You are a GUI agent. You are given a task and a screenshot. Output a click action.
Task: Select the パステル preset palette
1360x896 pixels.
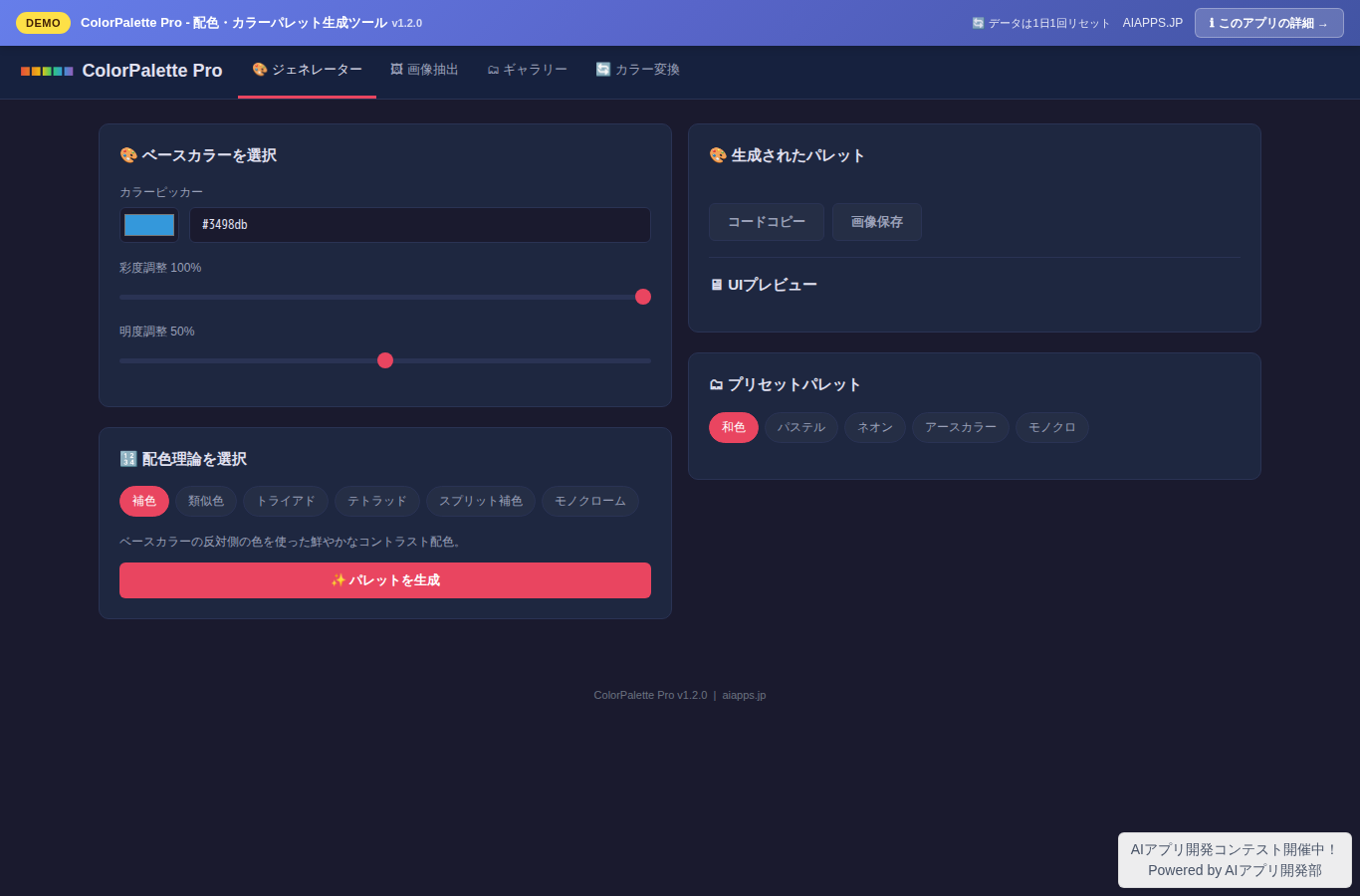(x=801, y=427)
